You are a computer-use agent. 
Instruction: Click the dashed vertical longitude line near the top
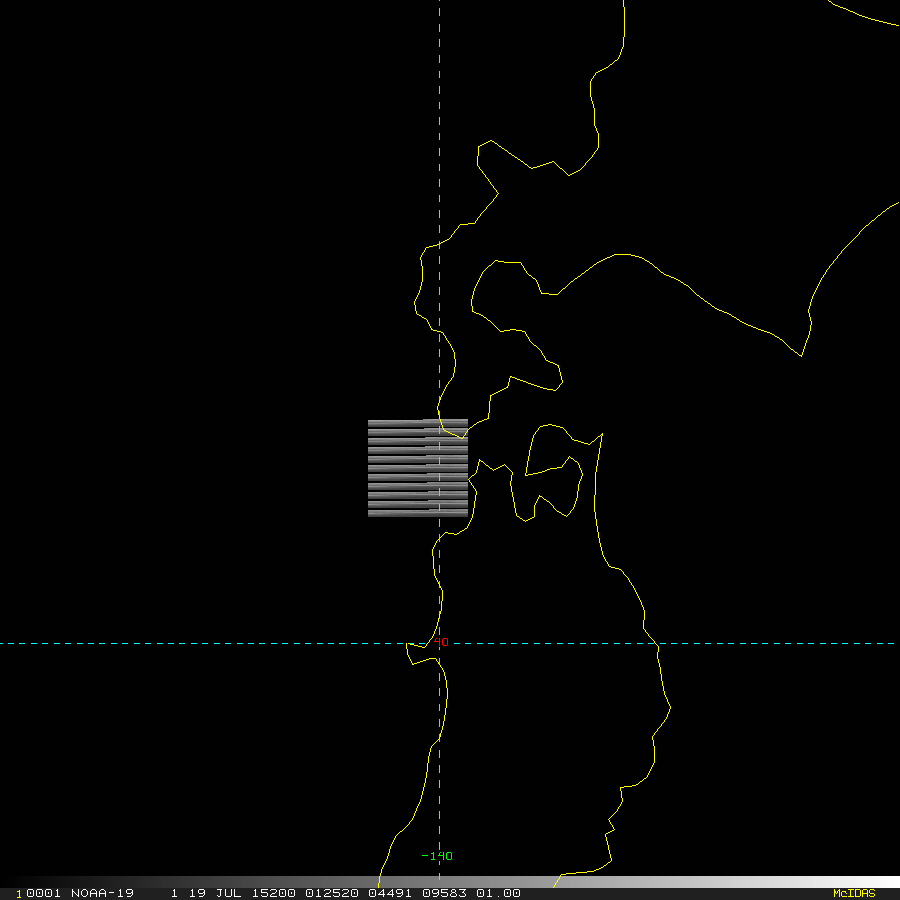tap(439, 60)
